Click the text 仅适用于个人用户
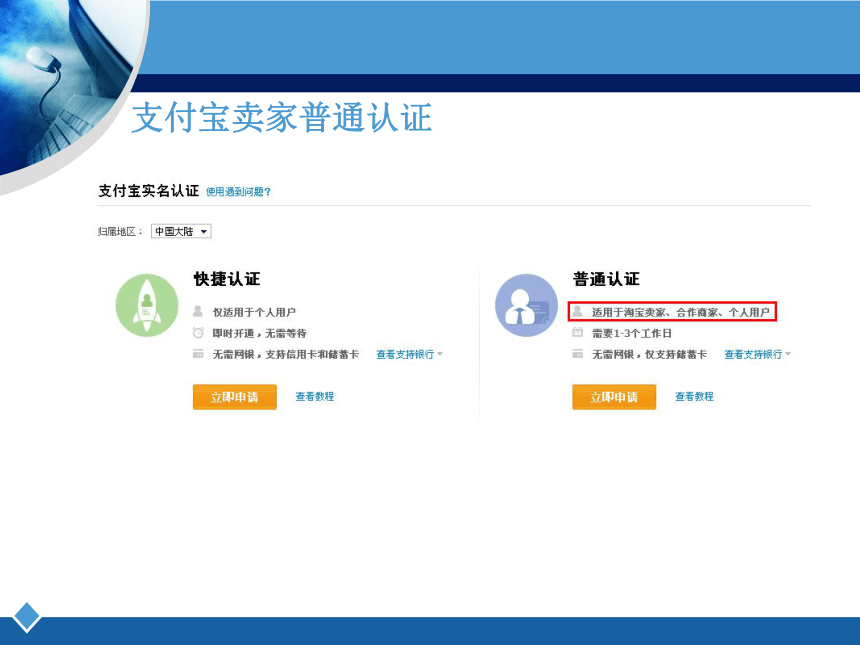This screenshot has width=860, height=645. (x=254, y=312)
